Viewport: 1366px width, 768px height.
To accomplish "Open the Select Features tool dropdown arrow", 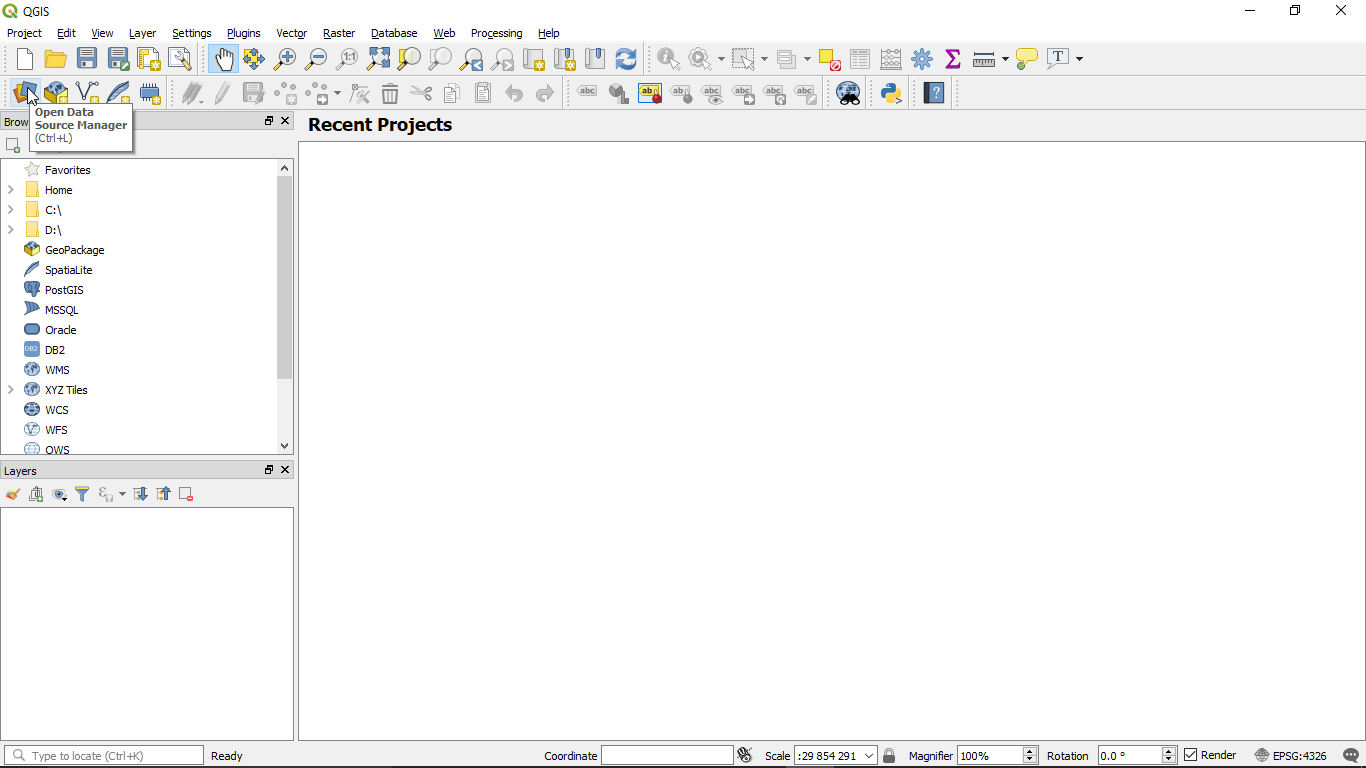I will [x=765, y=59].
